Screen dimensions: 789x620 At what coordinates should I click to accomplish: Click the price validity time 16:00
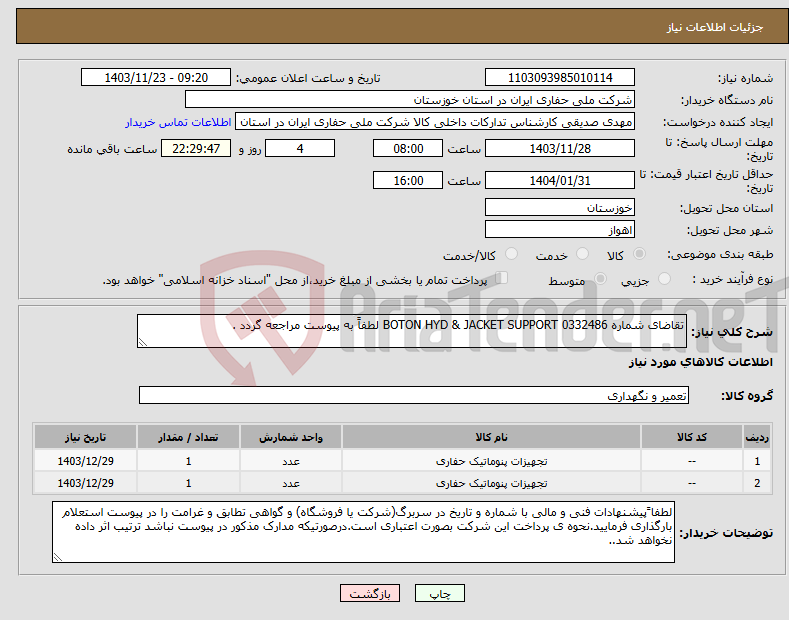pyautogui.click(x=408, y=180)
